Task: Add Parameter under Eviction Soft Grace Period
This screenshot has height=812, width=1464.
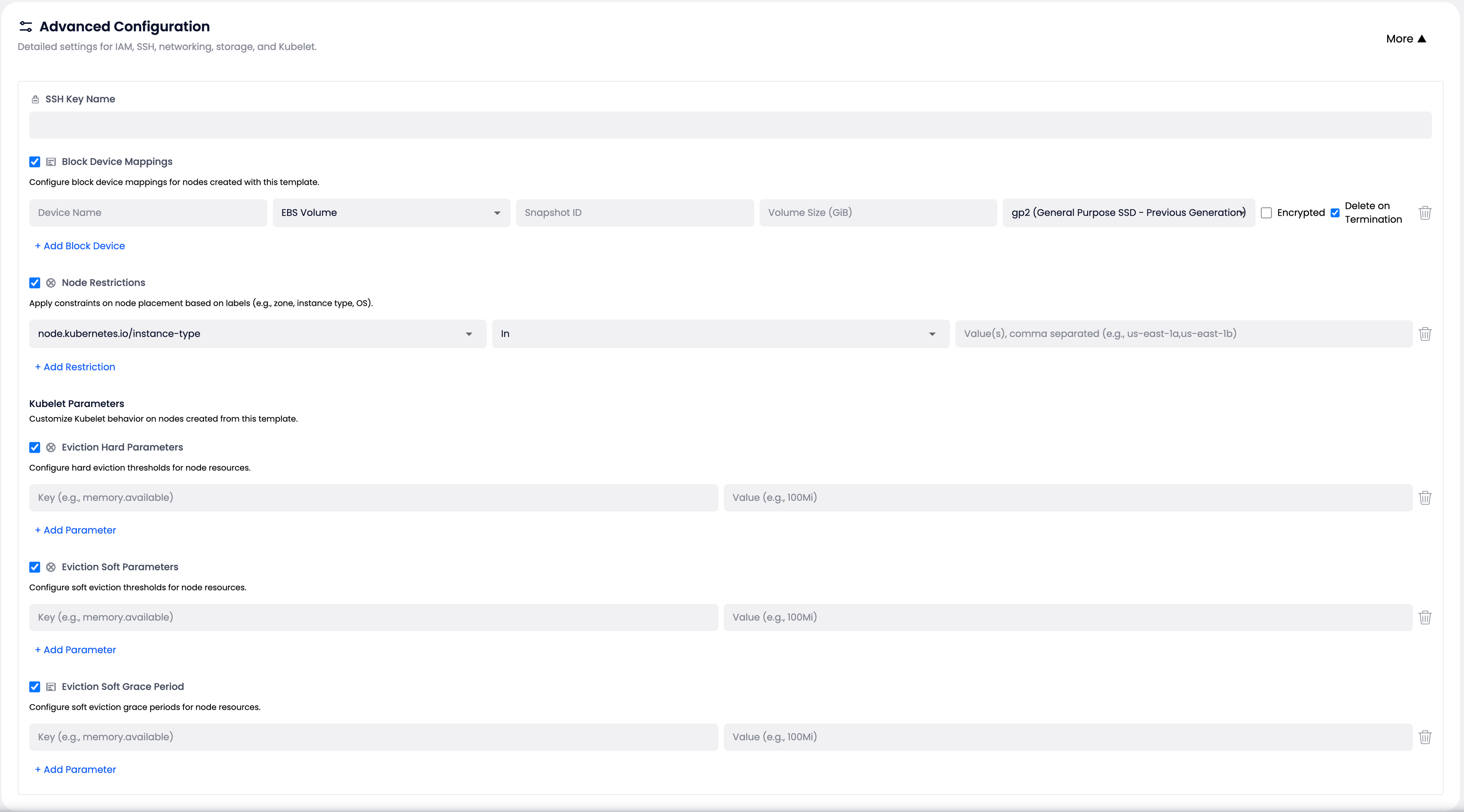Action: [75, 770]
